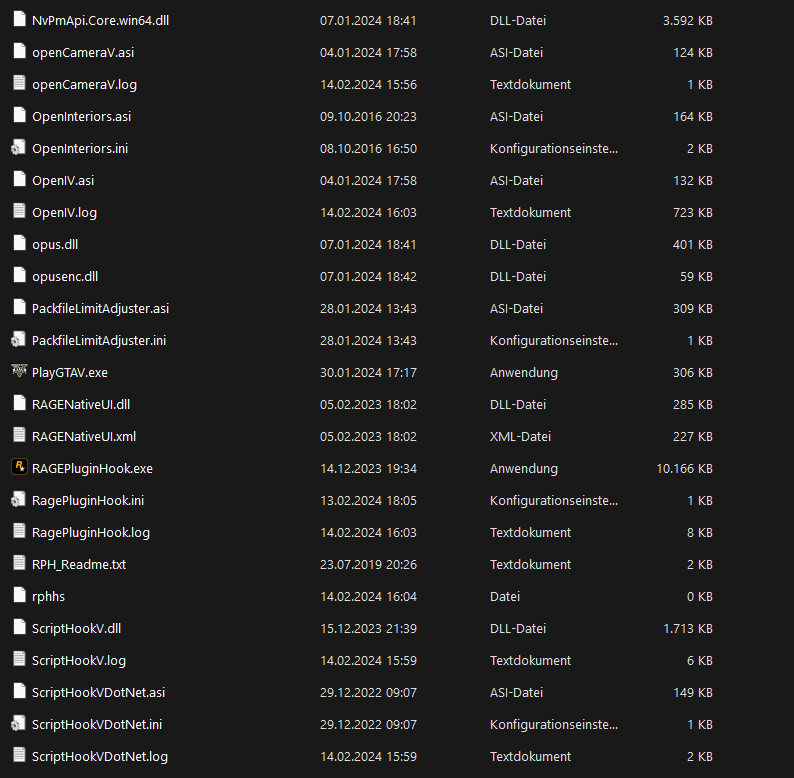This screenshot has height=778, width=794.
Task: Click the size value 3.592 KB
Action: tap(688, 21)
